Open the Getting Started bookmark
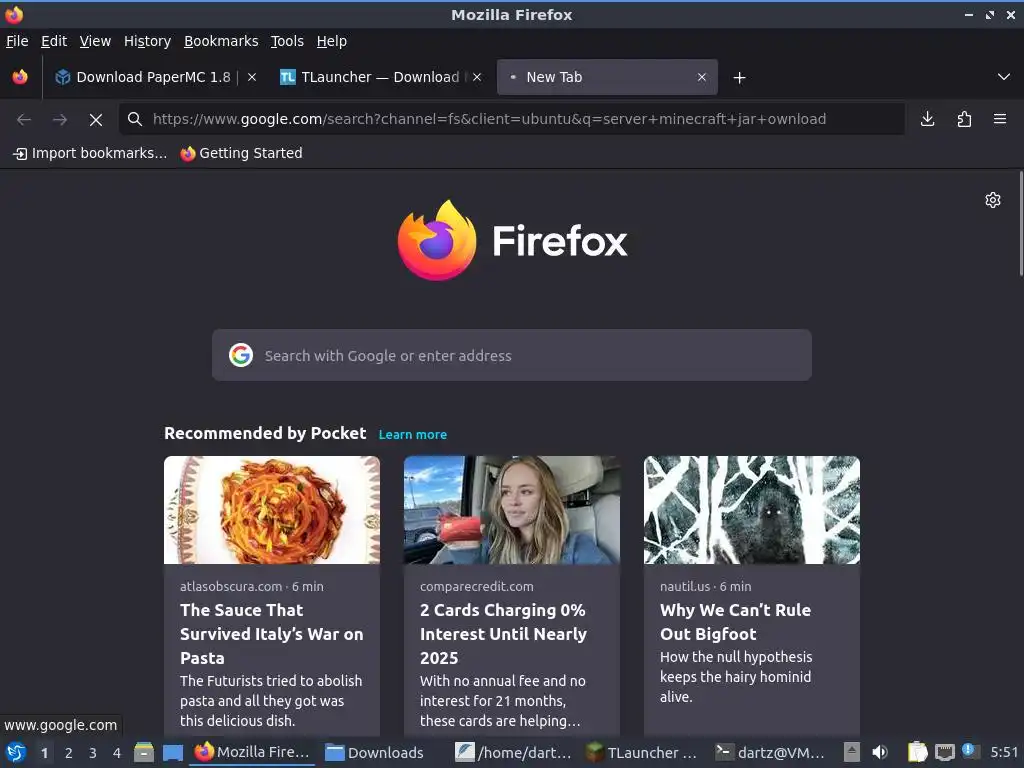 pos(242,153)
